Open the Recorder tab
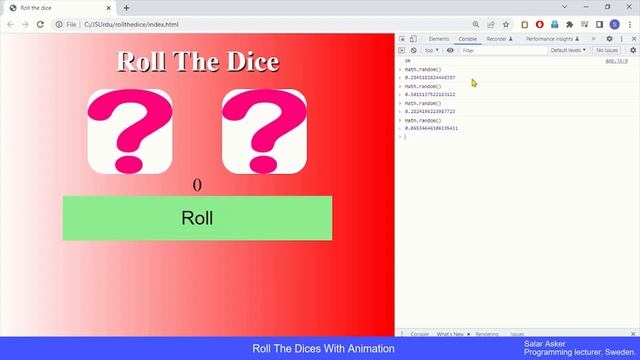The image size is (640, 360). coord(499,39)
